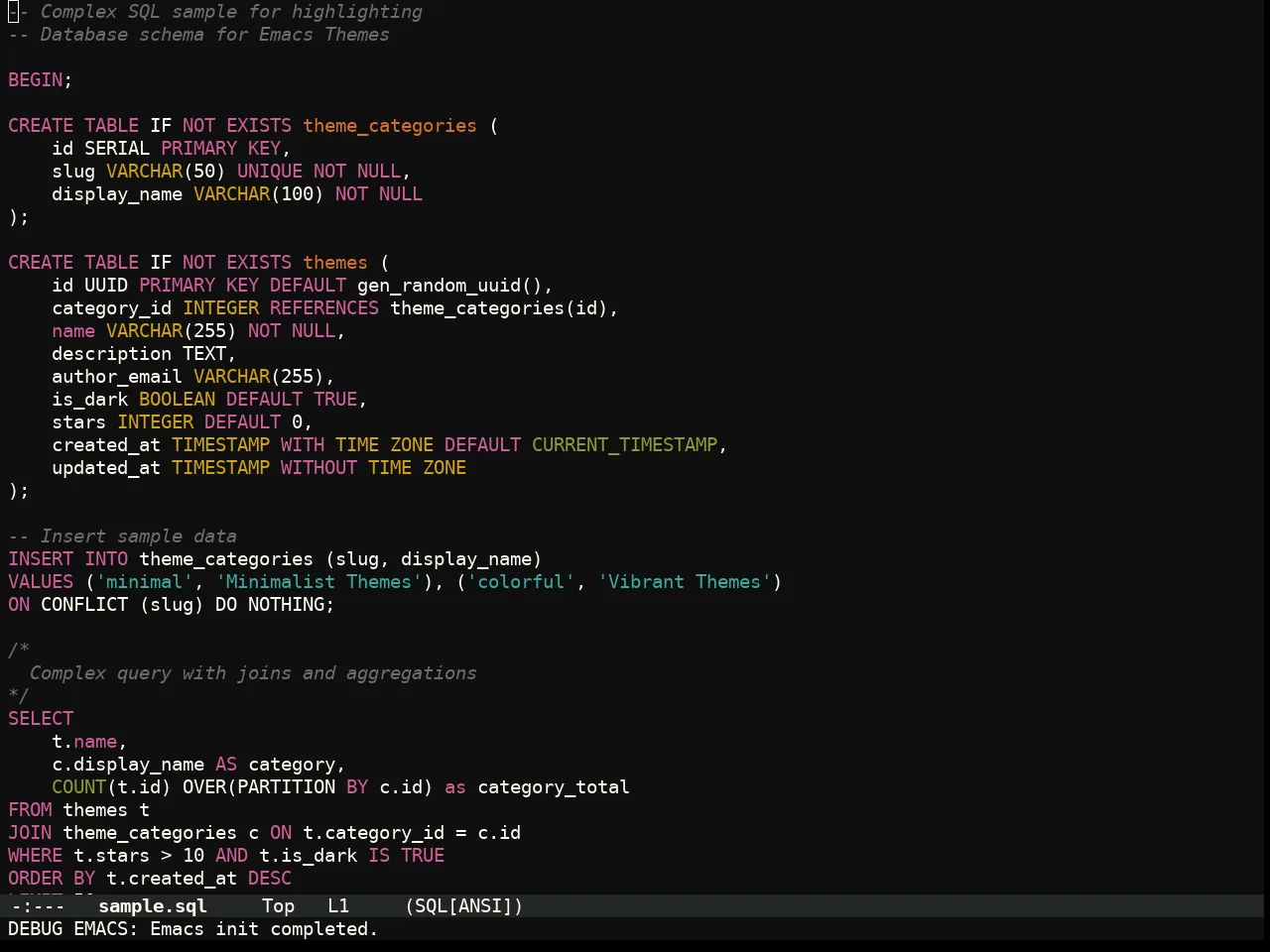Viewport: 1270px width, 952px height.
Task: Click the 'FROM themes t' line
Action: click(79, 810)
